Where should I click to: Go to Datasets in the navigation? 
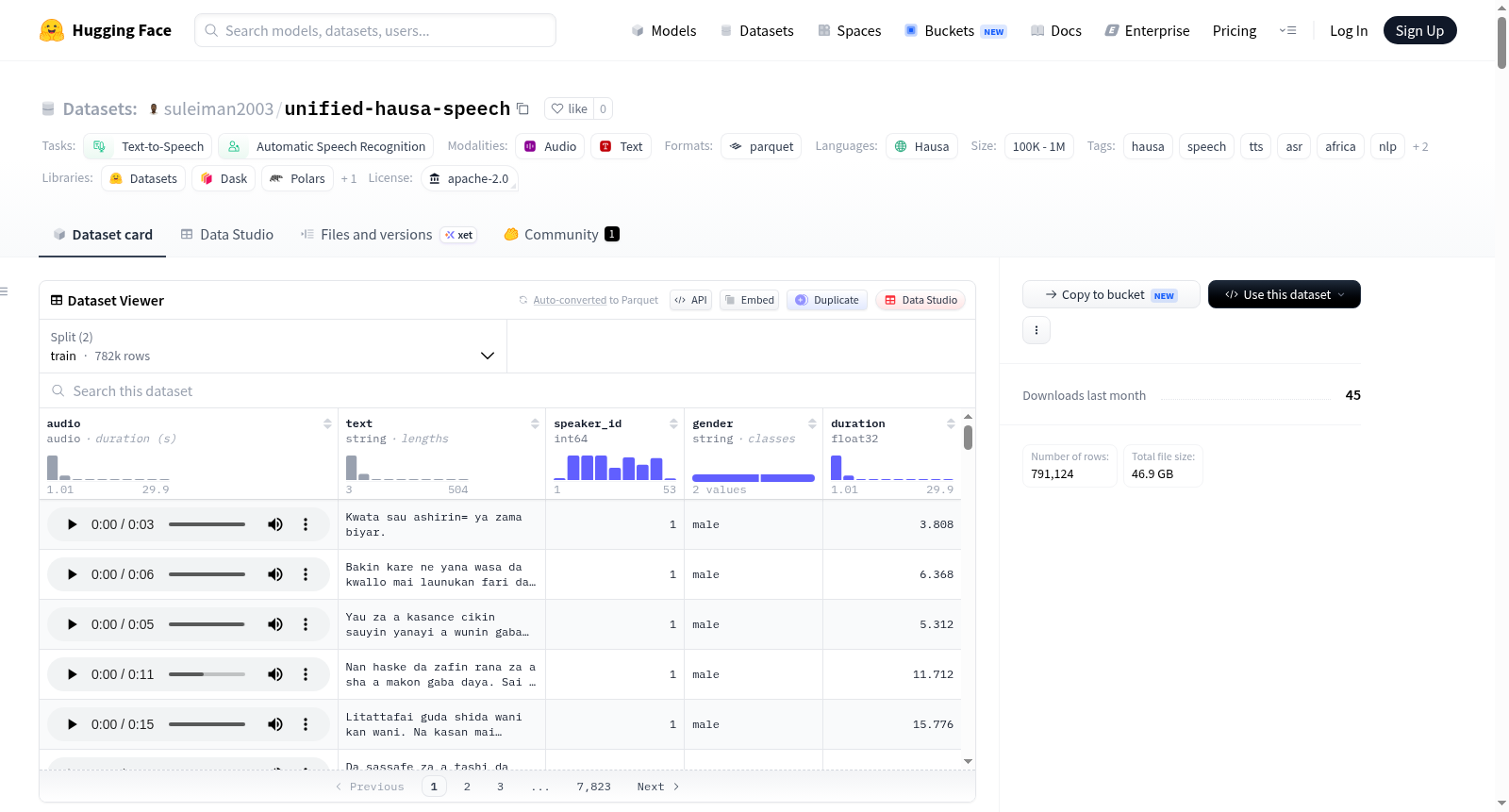[757, 30]
